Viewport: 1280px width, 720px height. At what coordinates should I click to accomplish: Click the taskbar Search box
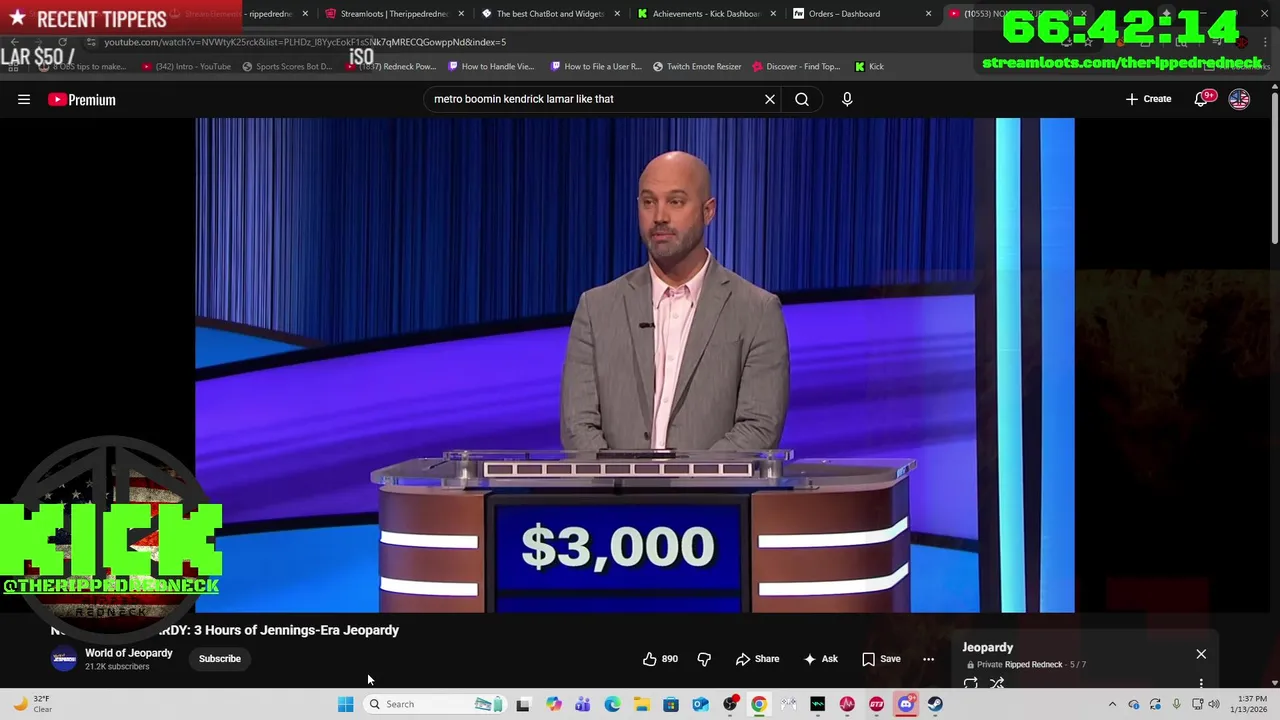click(435, 704)
